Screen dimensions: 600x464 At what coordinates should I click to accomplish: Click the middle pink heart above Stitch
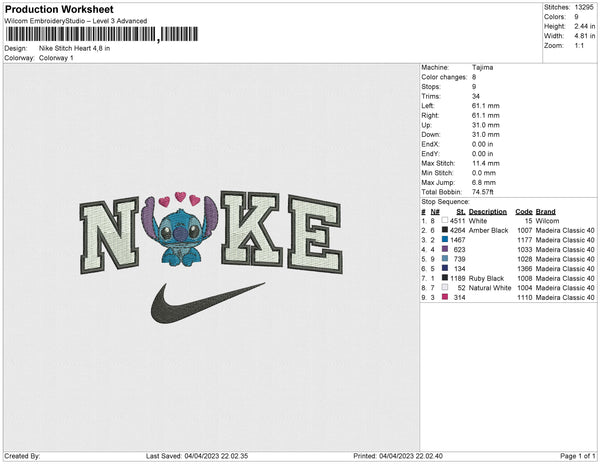pos(180,197)
